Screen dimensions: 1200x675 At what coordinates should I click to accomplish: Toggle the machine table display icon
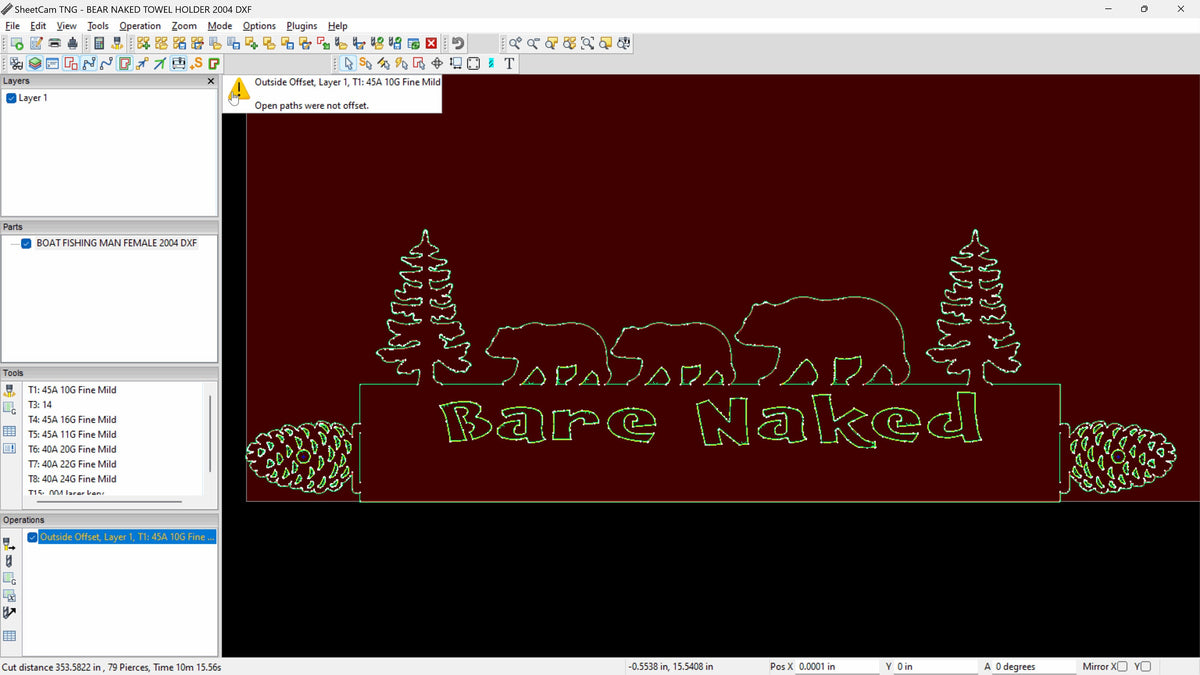(178, 63)
